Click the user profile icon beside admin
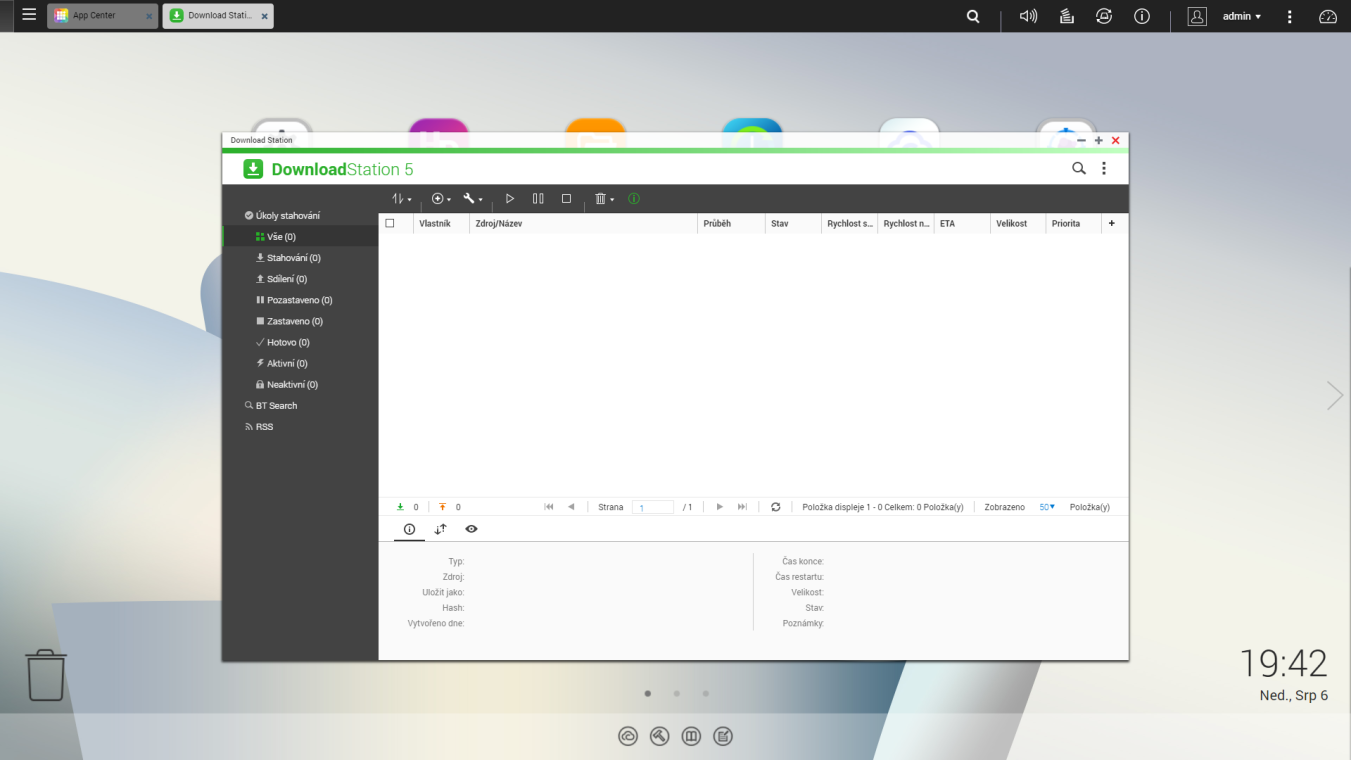Image resolution: width=1351 pixels, height=760 pixels. (1197, 16)
